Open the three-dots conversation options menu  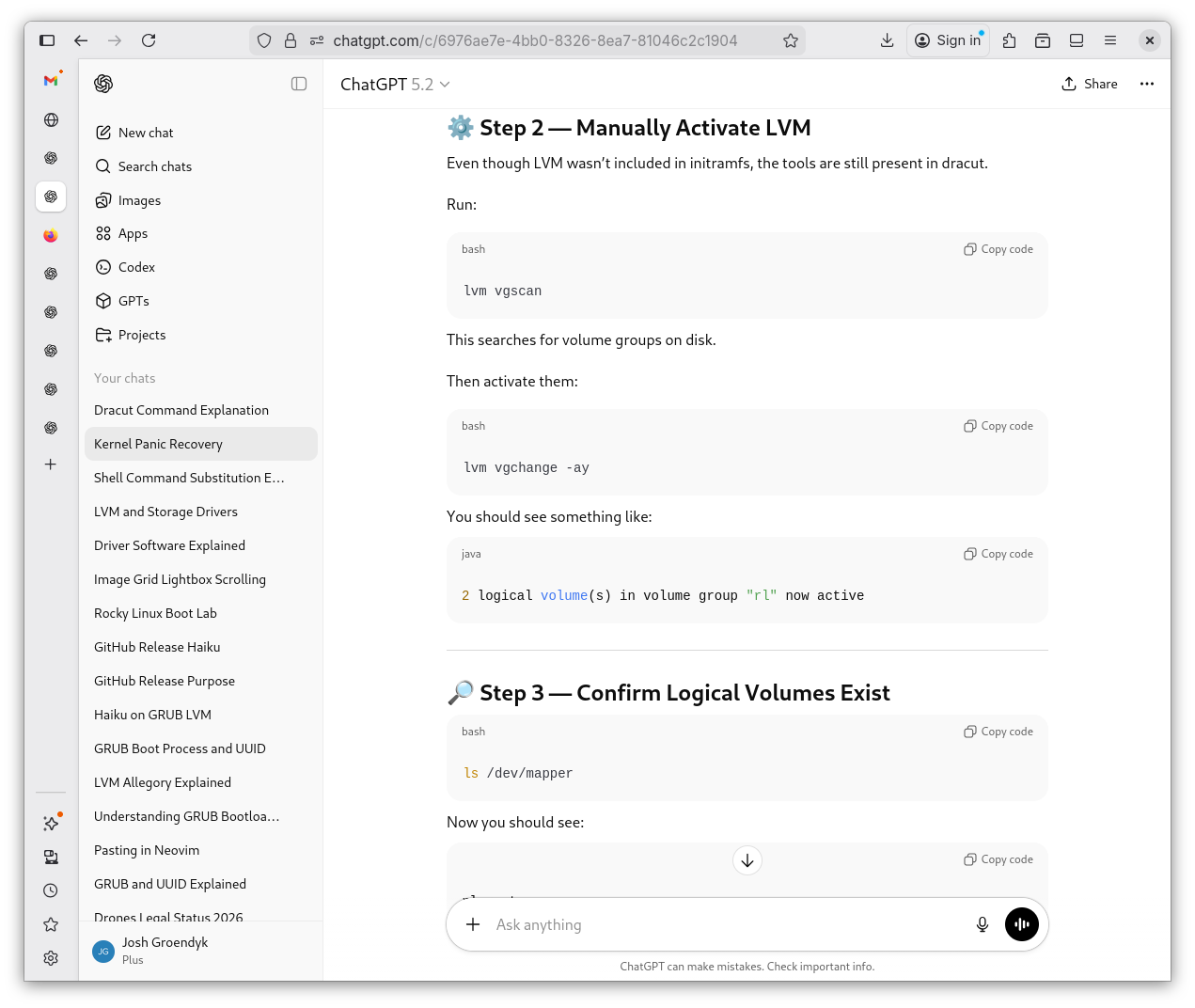(x=1146, y=84)
